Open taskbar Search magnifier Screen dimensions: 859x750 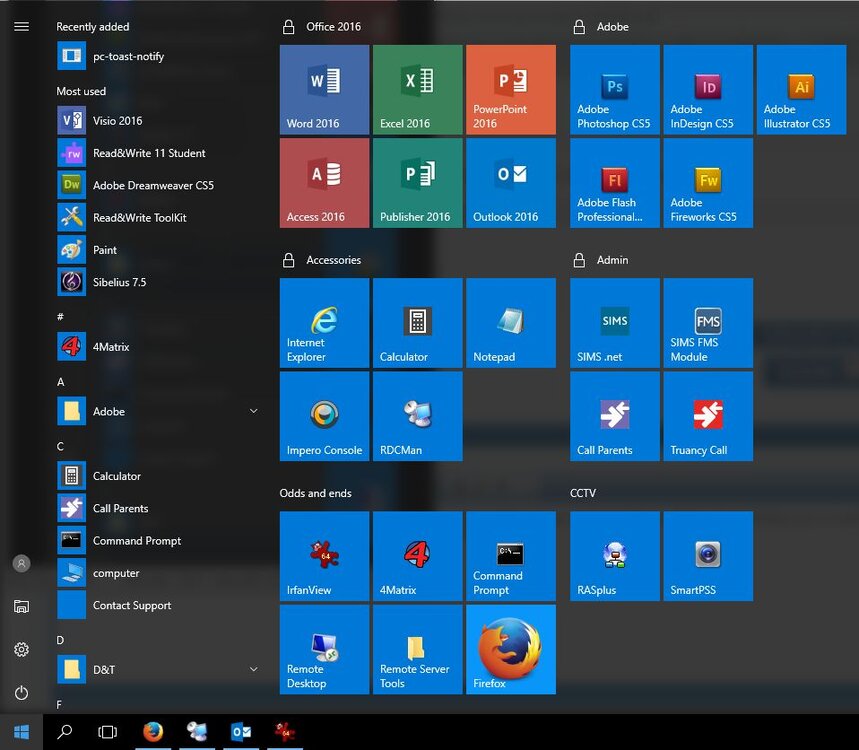click(x=65, y=731)
